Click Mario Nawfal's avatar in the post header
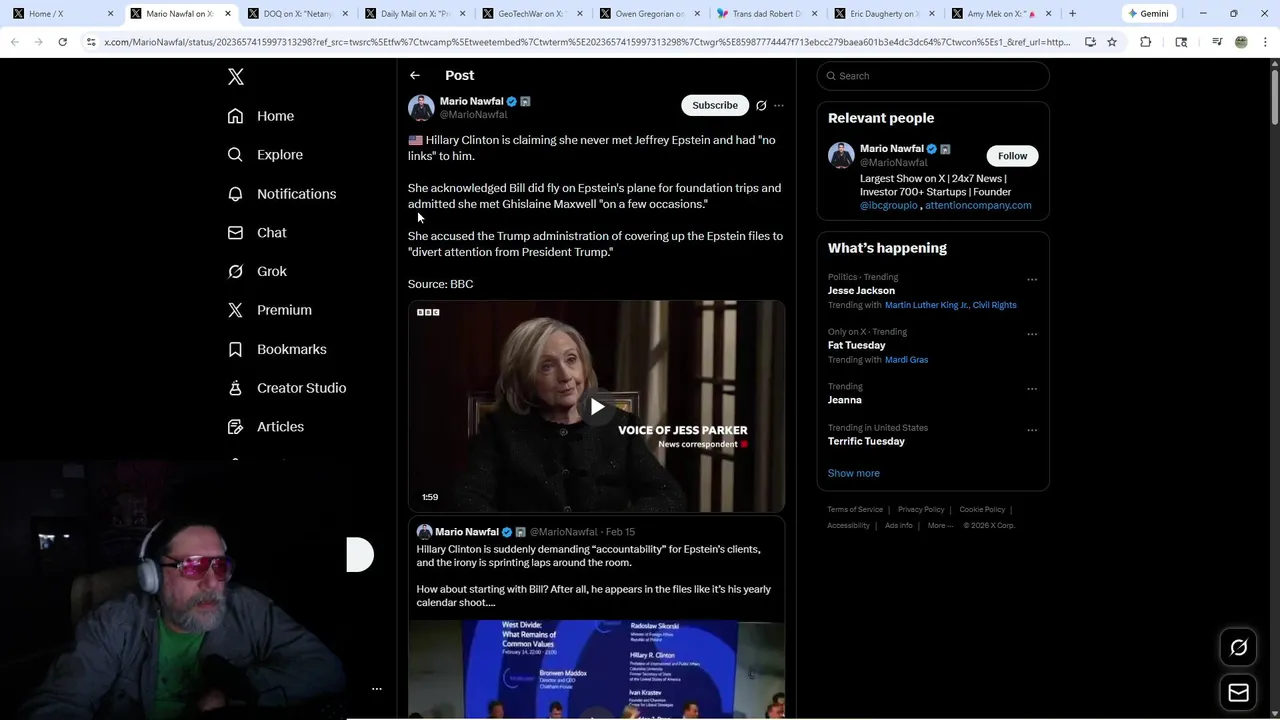Viewport: 1280px width, 720px height. click(x=421, y=107)
